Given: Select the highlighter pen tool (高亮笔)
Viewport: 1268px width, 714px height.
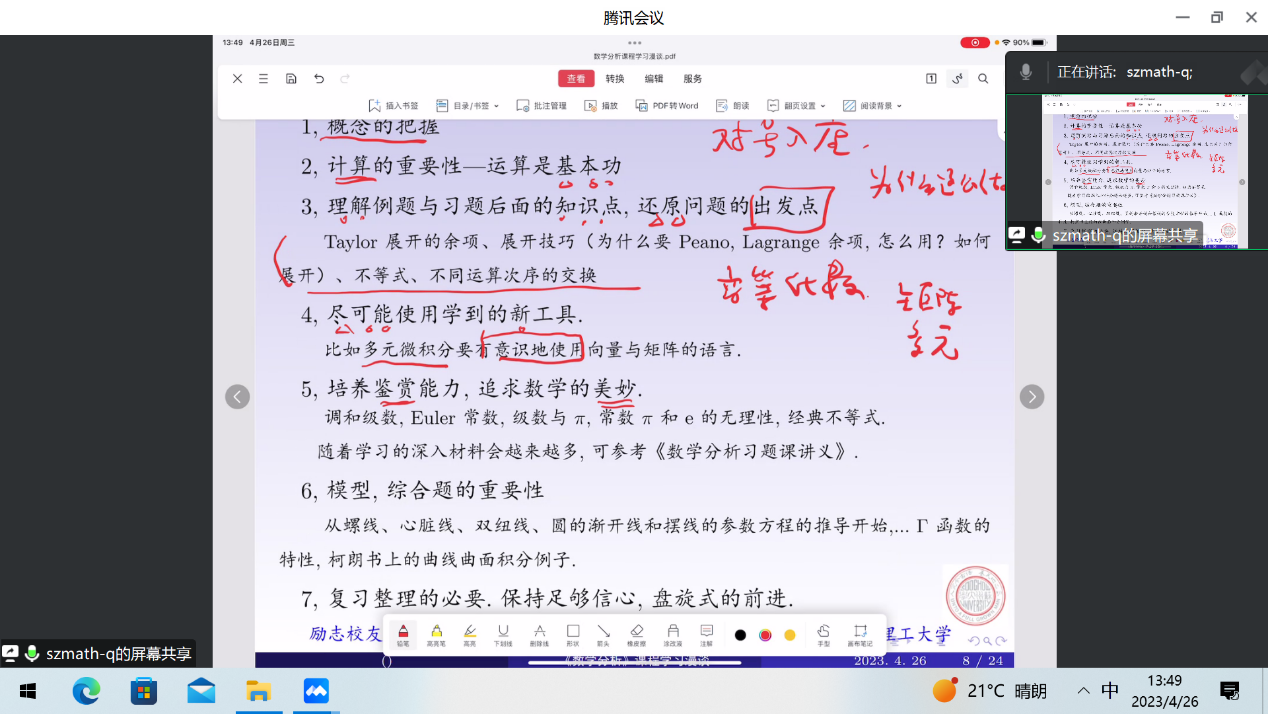Looking at the screenshot, I should click(x=436, y=634).
